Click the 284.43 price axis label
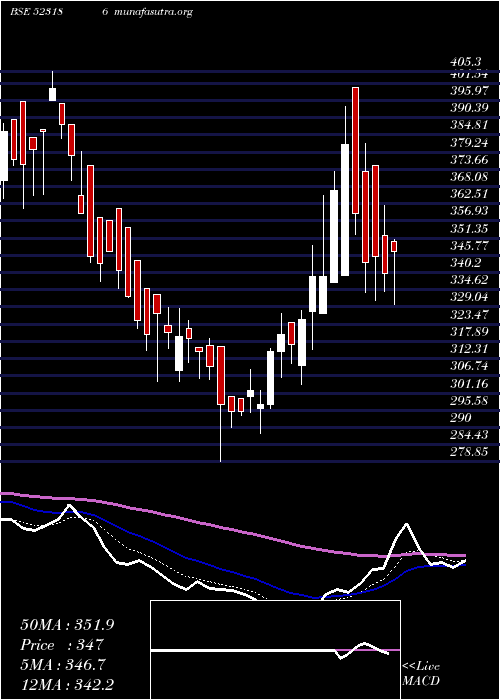Screen dimensions: 500x700 469,435
